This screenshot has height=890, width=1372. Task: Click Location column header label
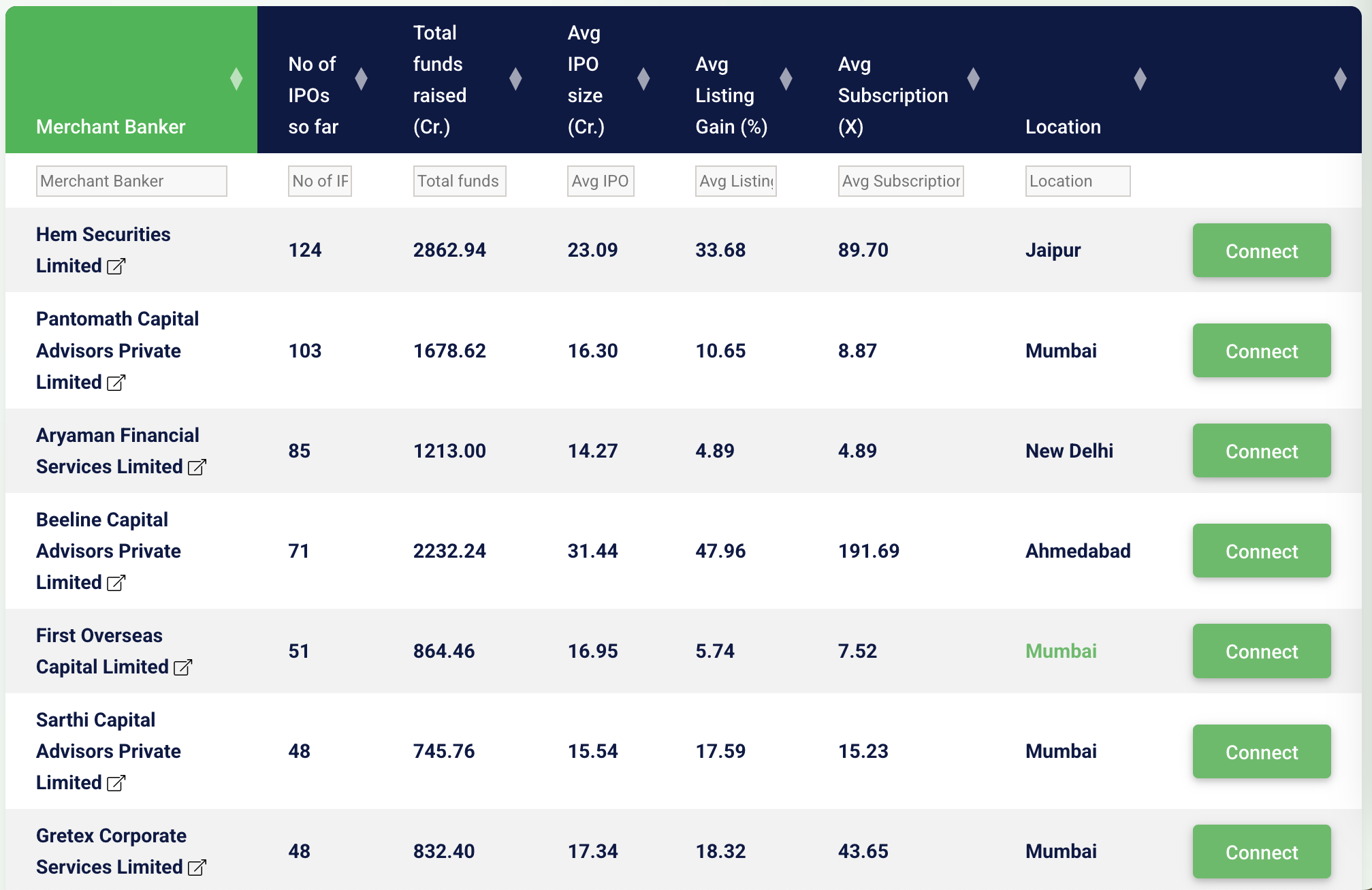pyautogui.click(x=1063, y=127)
